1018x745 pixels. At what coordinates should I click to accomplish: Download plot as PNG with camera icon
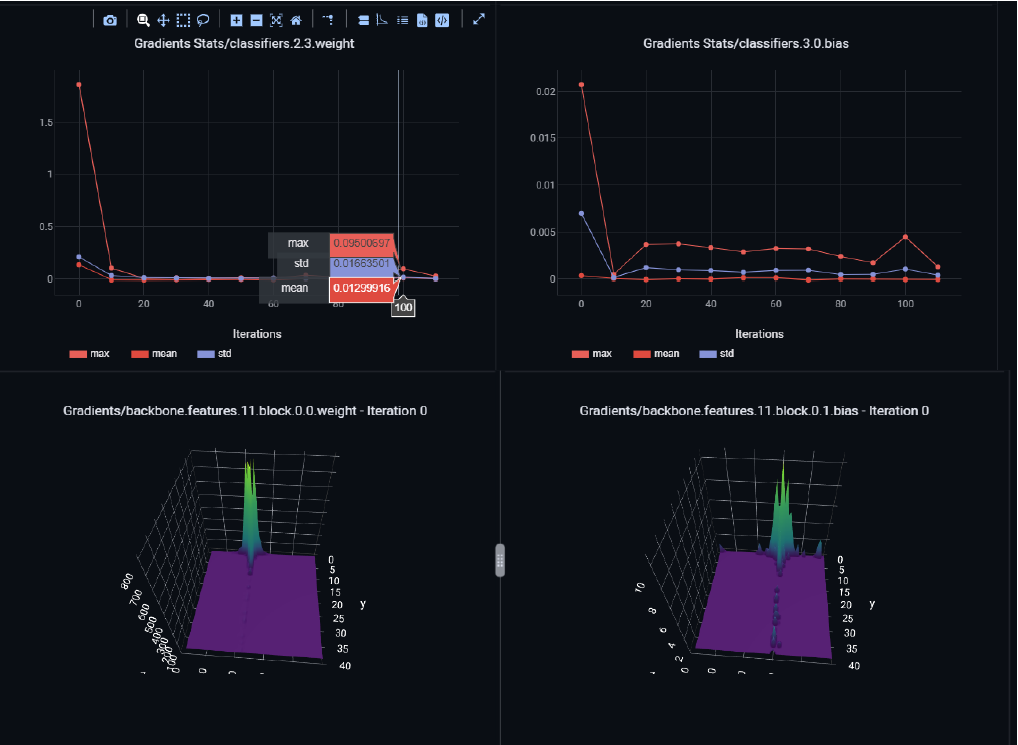[x=110, y=20]
